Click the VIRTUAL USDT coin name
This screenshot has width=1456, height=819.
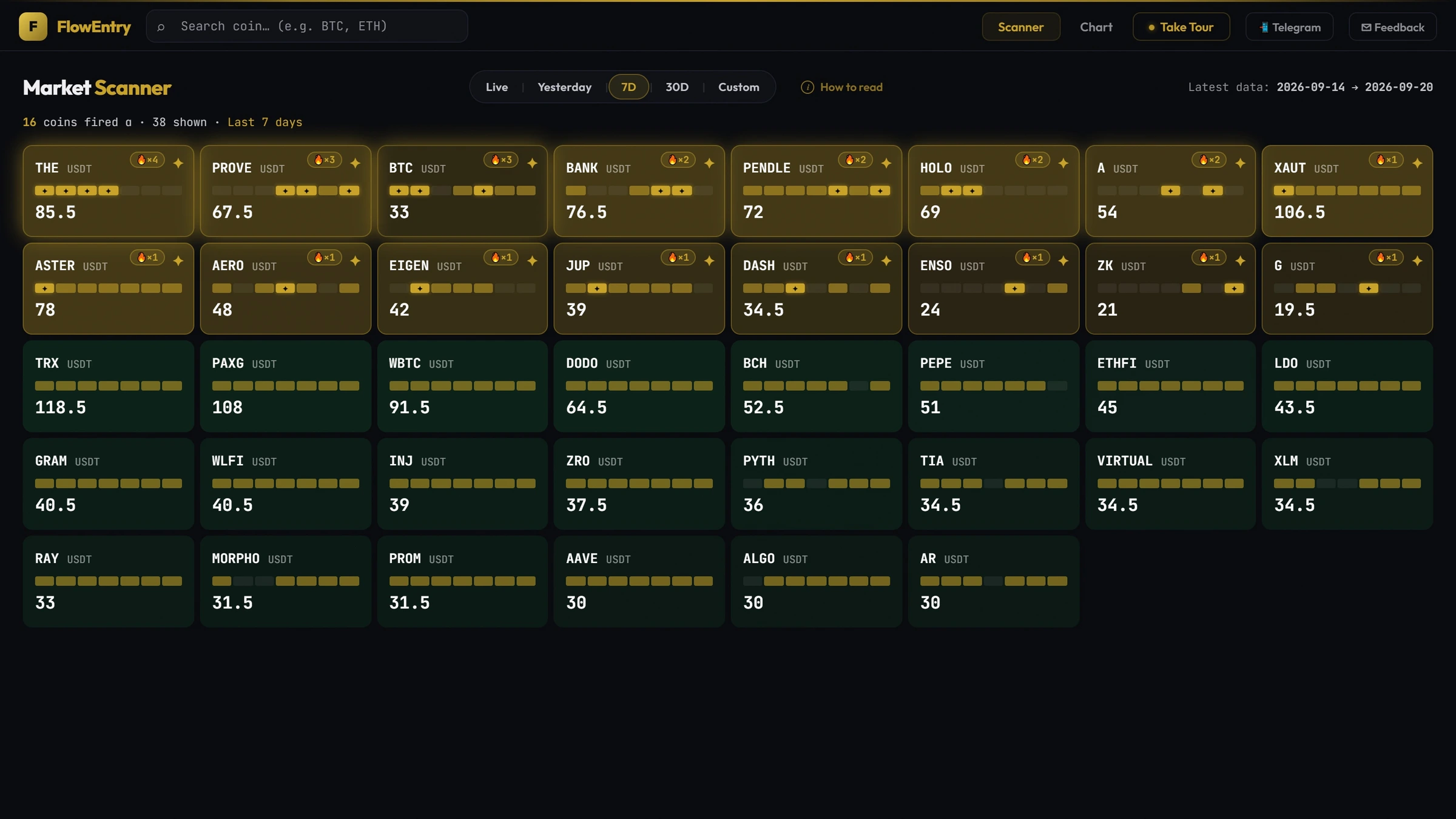click(1141, 461)
